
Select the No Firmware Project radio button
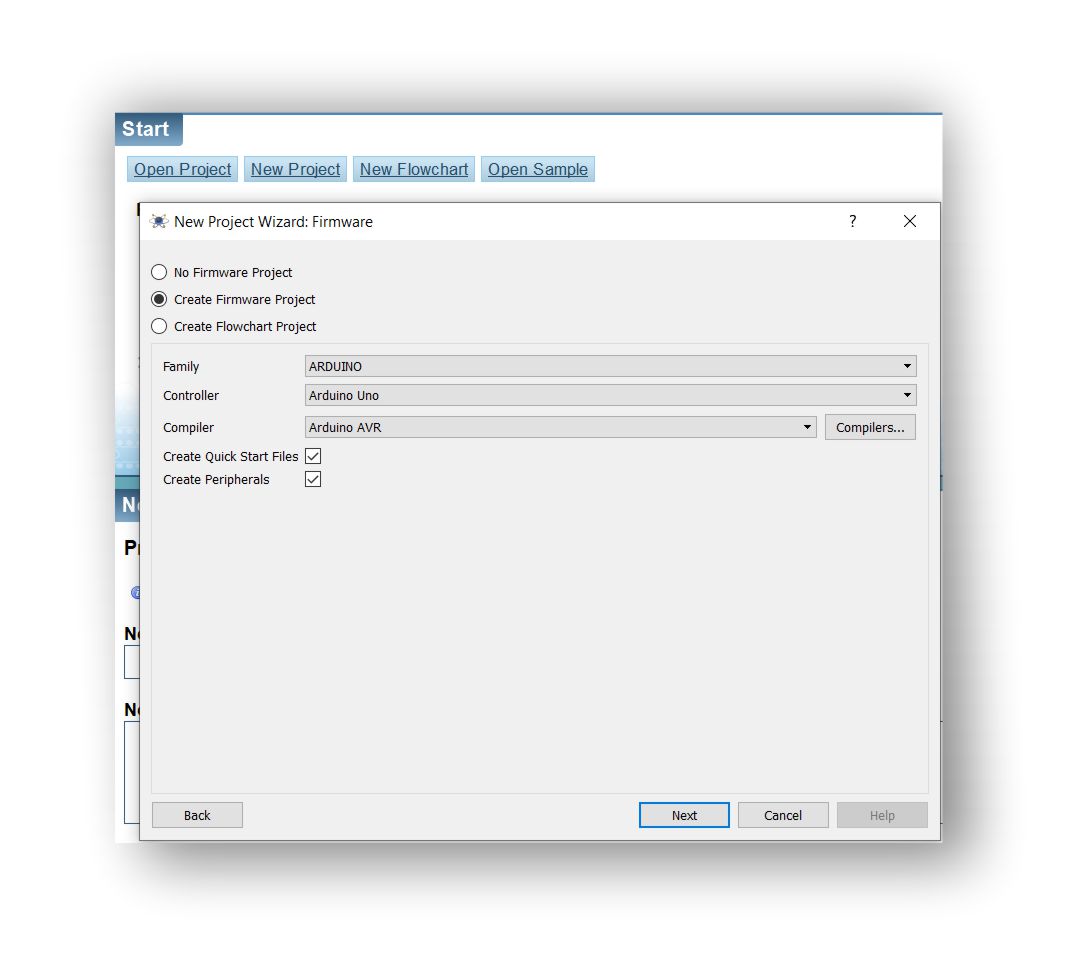pos(159,272)
